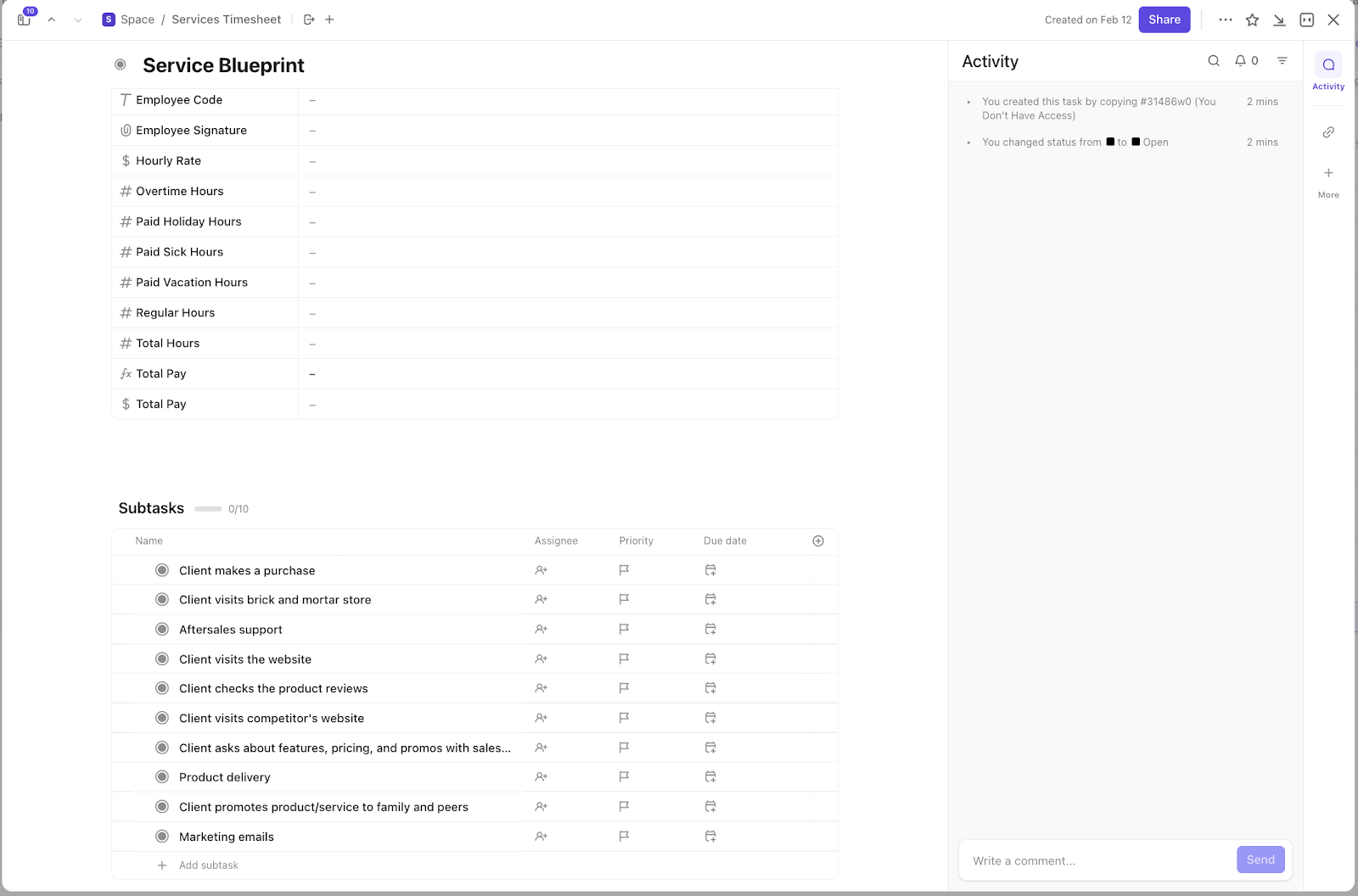
Task: Mark Client visits the website status
Action: pyautogui.click(x=162, y=659)
